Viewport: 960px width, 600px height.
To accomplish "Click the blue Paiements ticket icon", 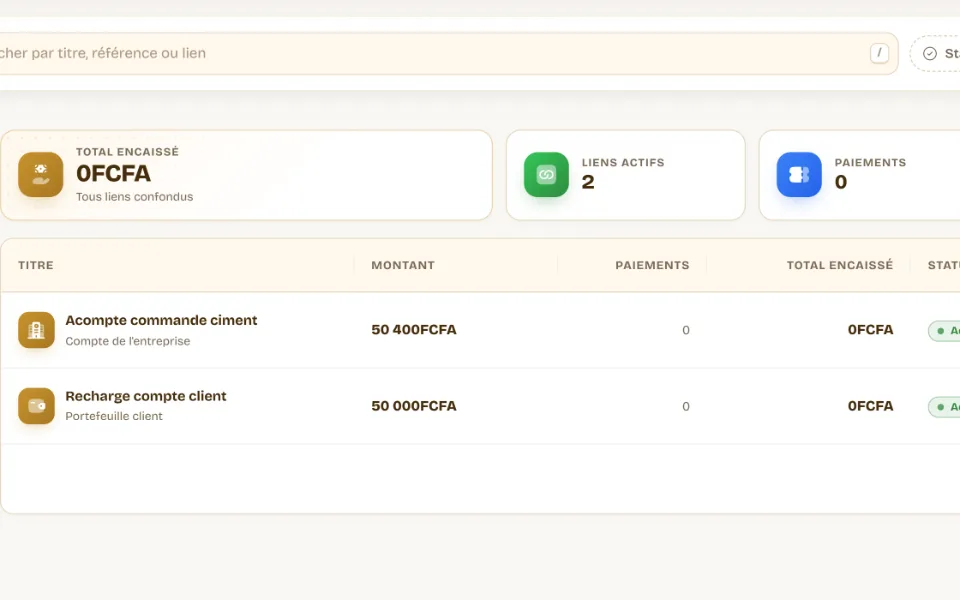I will click(x=799, y=174).
